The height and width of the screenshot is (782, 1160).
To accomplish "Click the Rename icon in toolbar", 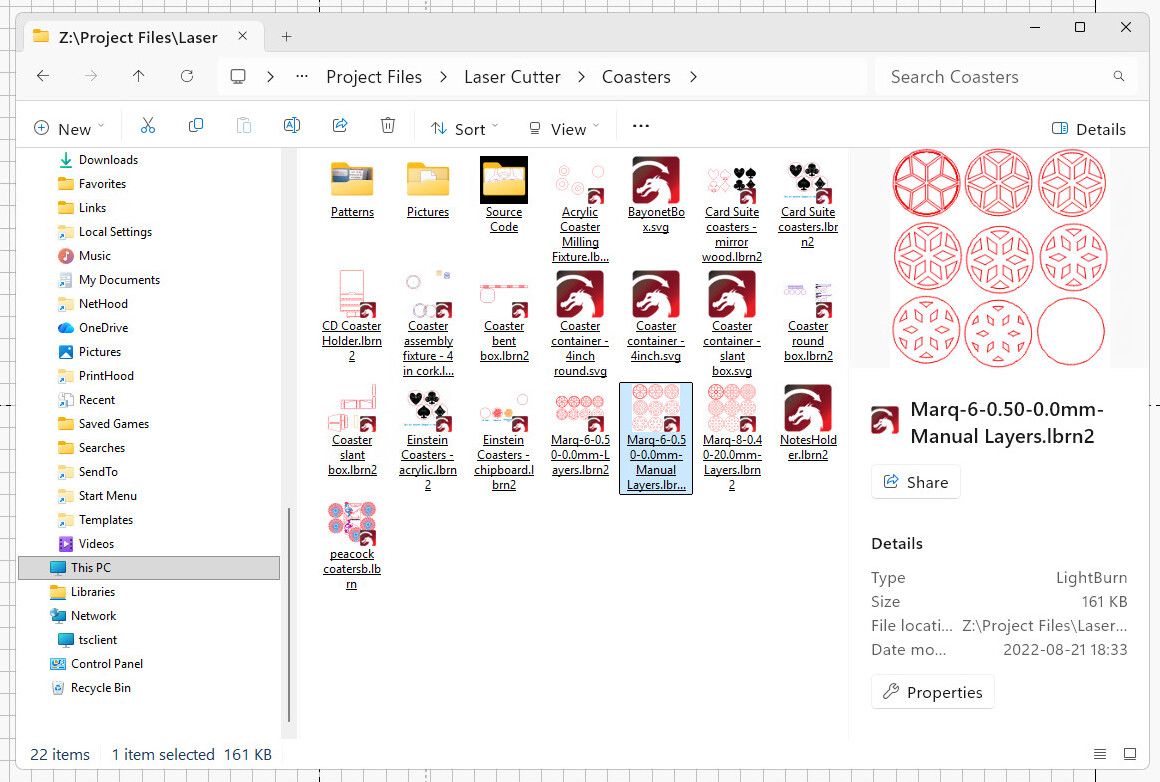I will [x=292, y=127].
